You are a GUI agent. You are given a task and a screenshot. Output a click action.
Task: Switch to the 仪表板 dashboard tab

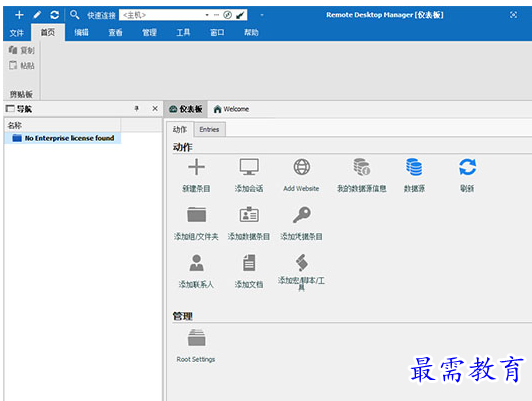tap(186, 109)
